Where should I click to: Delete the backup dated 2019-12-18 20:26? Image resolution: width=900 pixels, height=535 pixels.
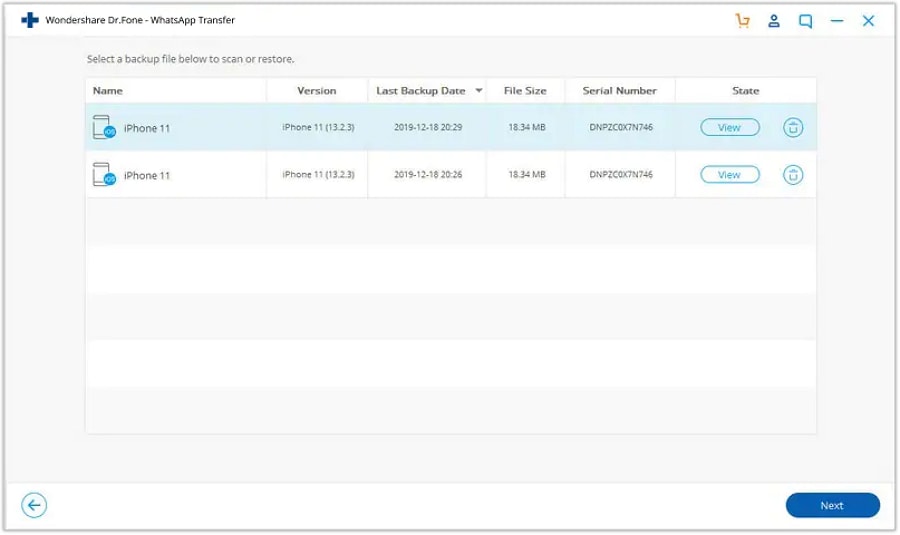793,175
